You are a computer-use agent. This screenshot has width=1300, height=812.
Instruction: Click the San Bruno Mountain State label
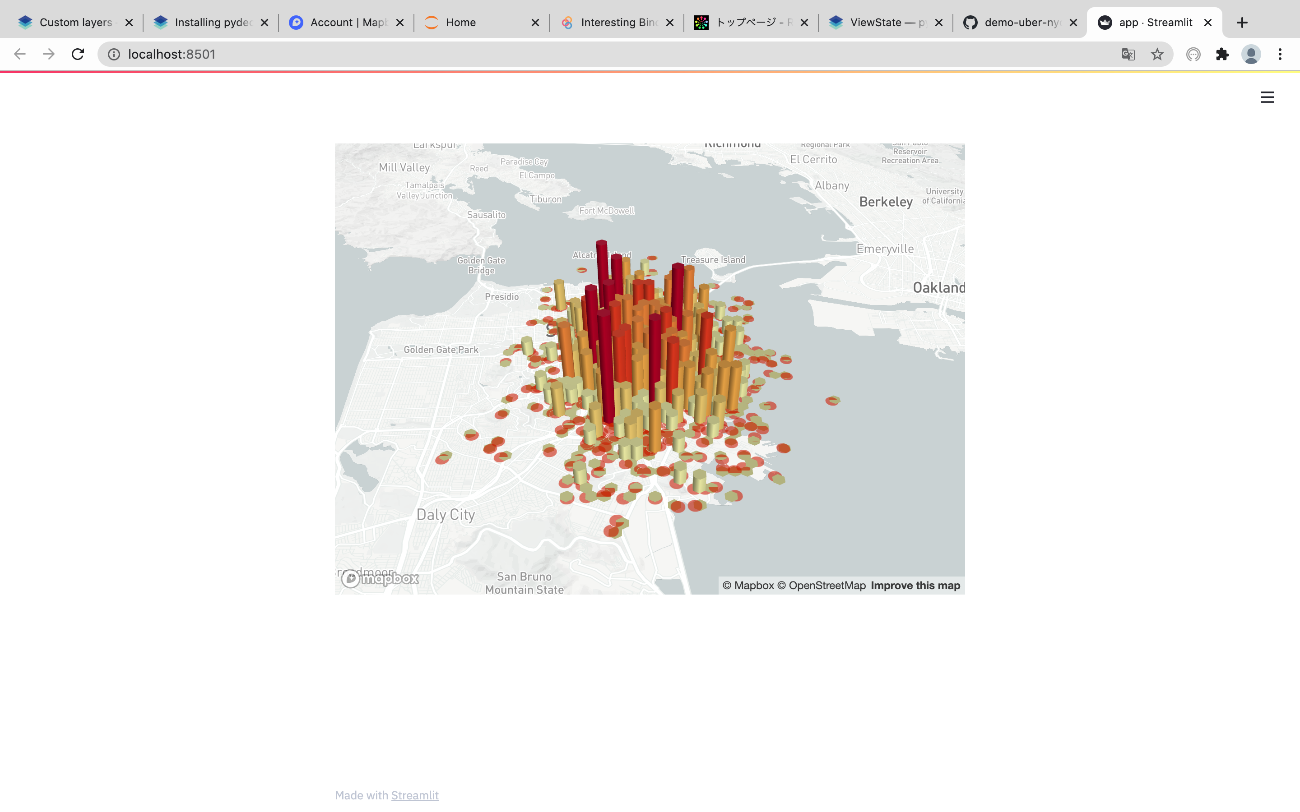(x=524, y=584)
